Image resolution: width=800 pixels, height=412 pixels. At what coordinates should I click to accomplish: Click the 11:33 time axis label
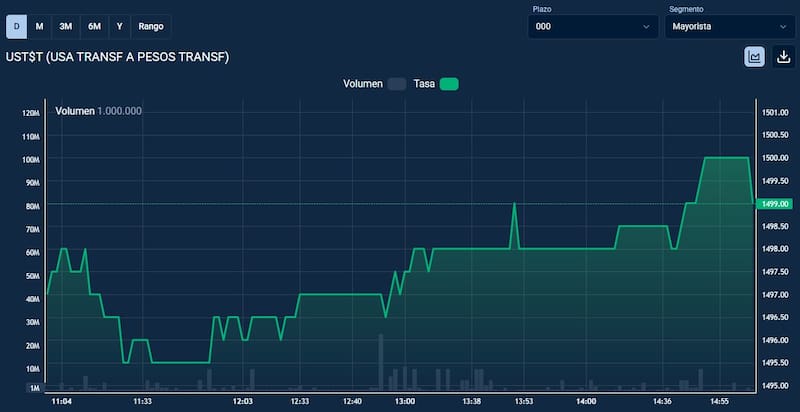142,401
